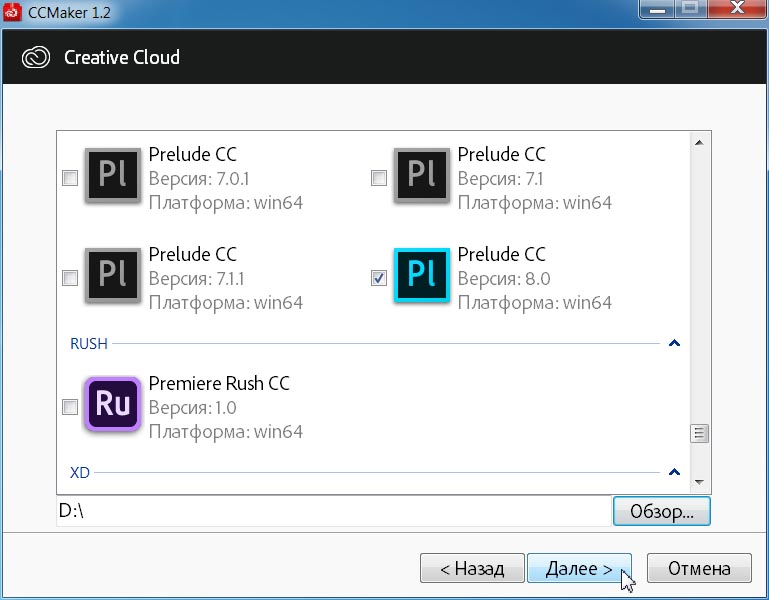
Task: Minimize the CCMaker window
Action: 658,9
